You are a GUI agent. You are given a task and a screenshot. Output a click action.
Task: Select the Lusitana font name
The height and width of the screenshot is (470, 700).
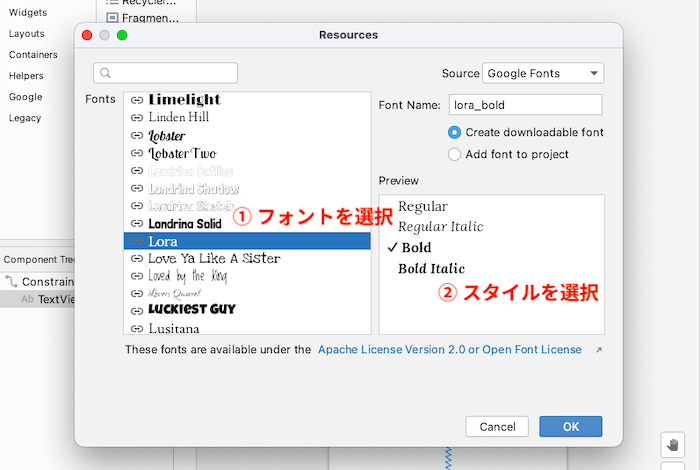click(174, 329)
